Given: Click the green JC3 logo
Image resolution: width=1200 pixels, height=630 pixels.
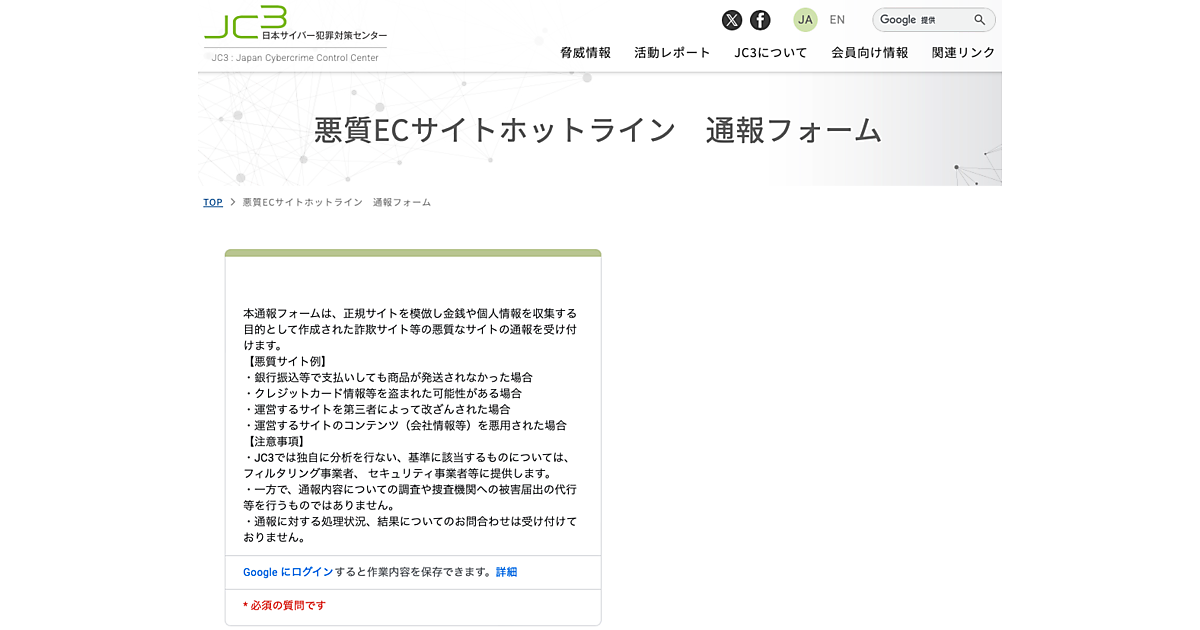Looking at the screenshot, I should (x=247, y=21).
